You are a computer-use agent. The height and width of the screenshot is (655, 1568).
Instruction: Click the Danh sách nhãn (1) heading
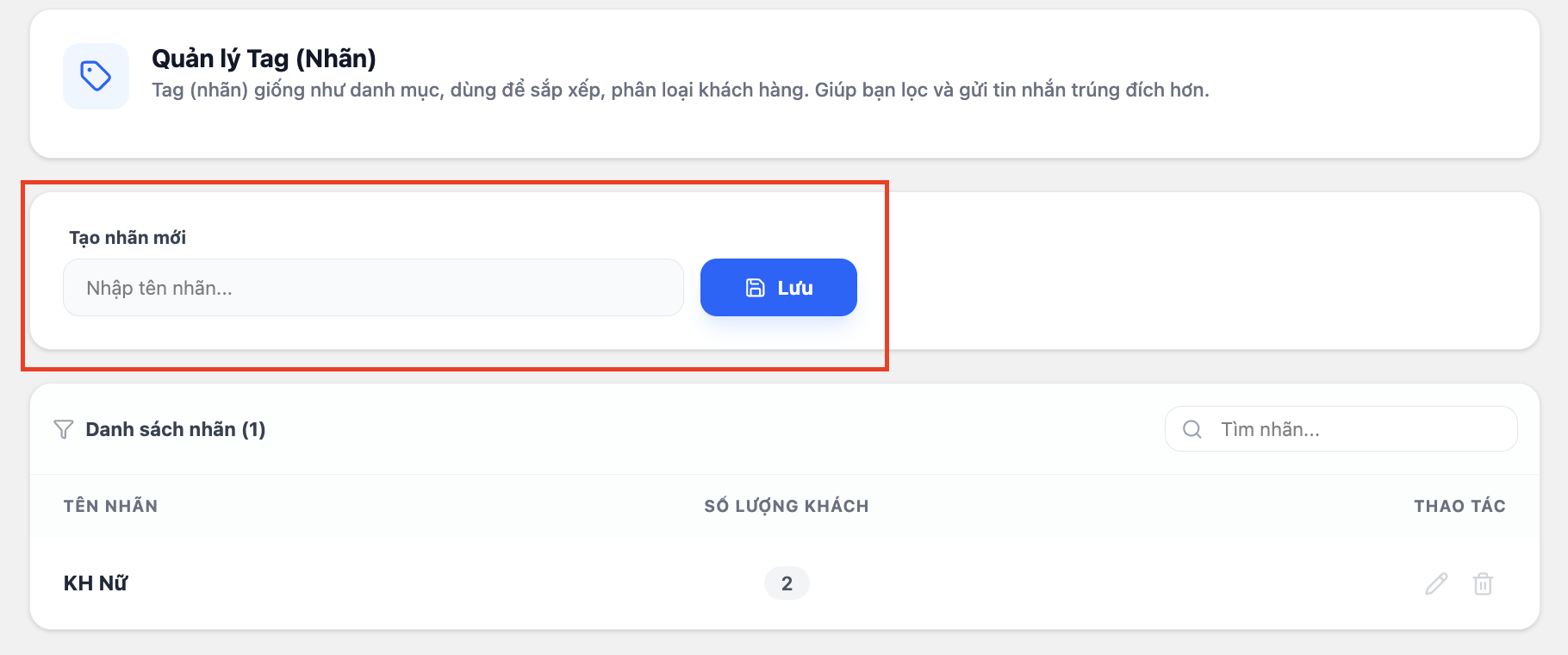pyautogui.click(x=176, y=429)
